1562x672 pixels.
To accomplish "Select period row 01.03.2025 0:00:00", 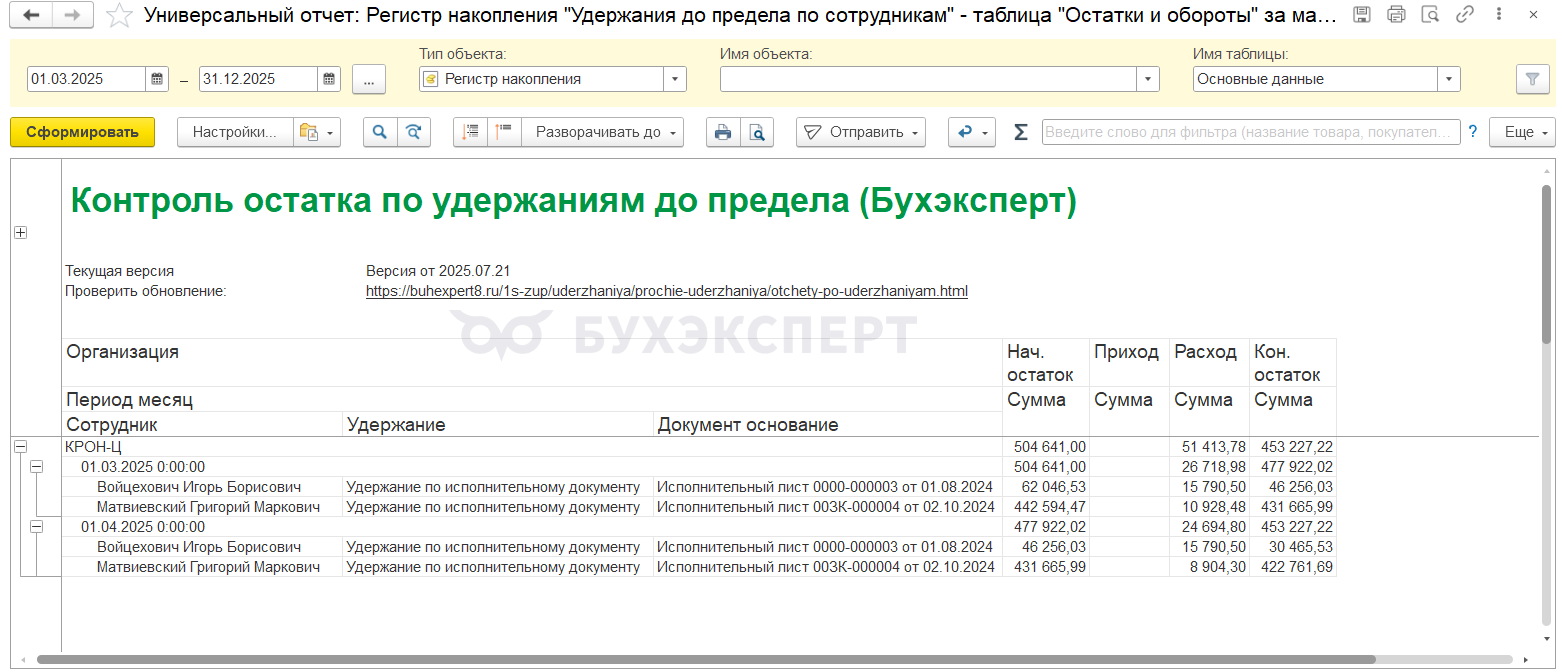I will click(x=532, y=467).
